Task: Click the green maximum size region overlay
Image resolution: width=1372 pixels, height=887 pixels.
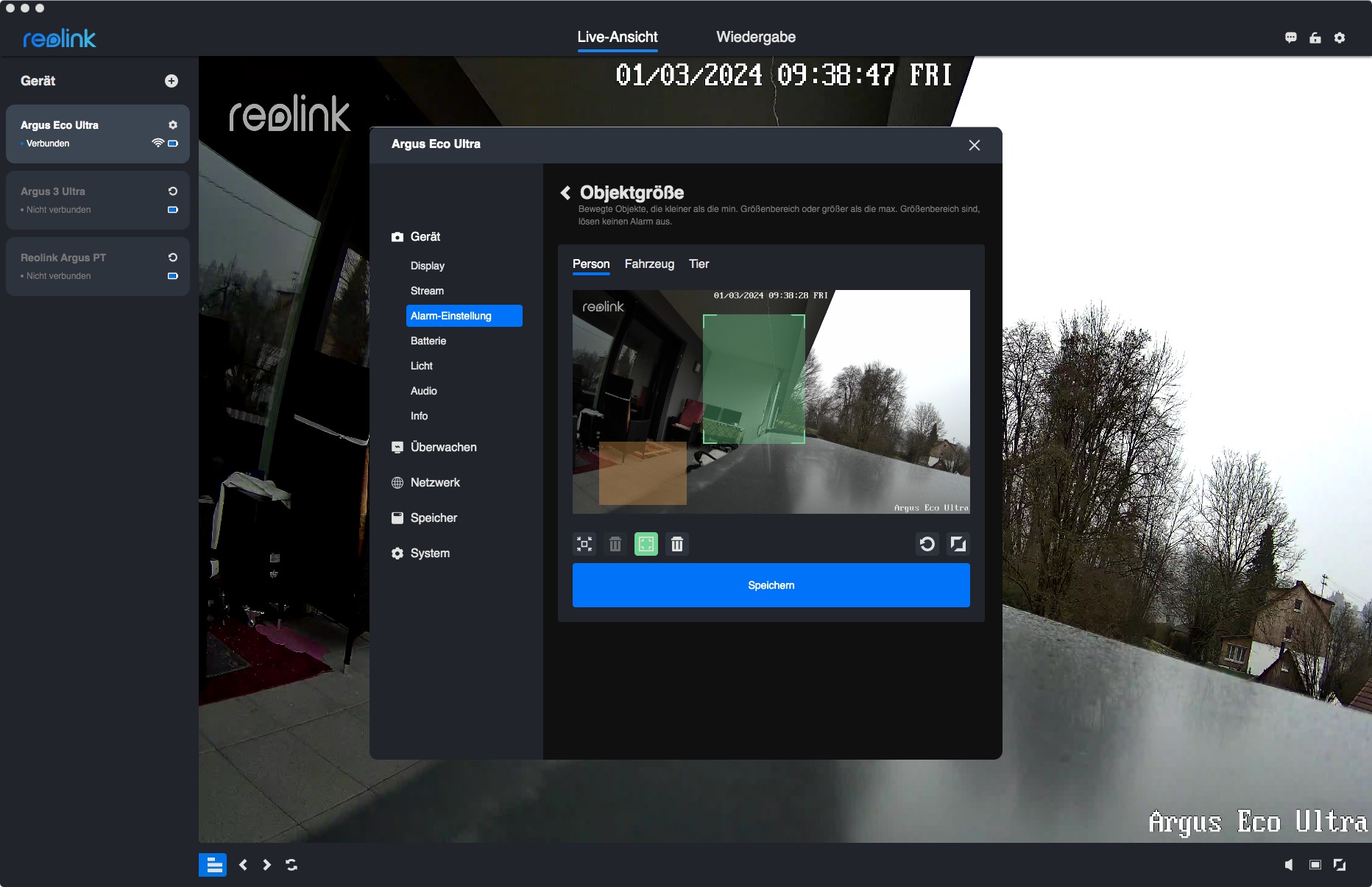Action: (x=754, y=379)
